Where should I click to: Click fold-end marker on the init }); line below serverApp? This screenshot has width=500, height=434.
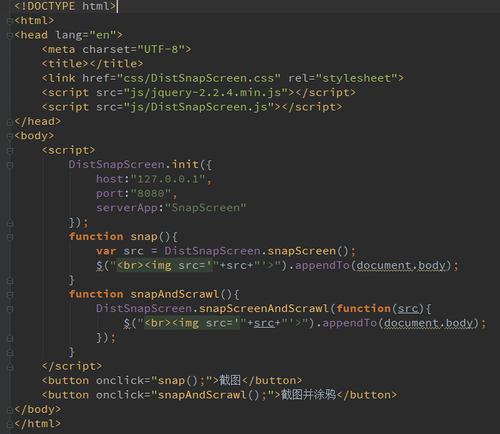[10, 223]
